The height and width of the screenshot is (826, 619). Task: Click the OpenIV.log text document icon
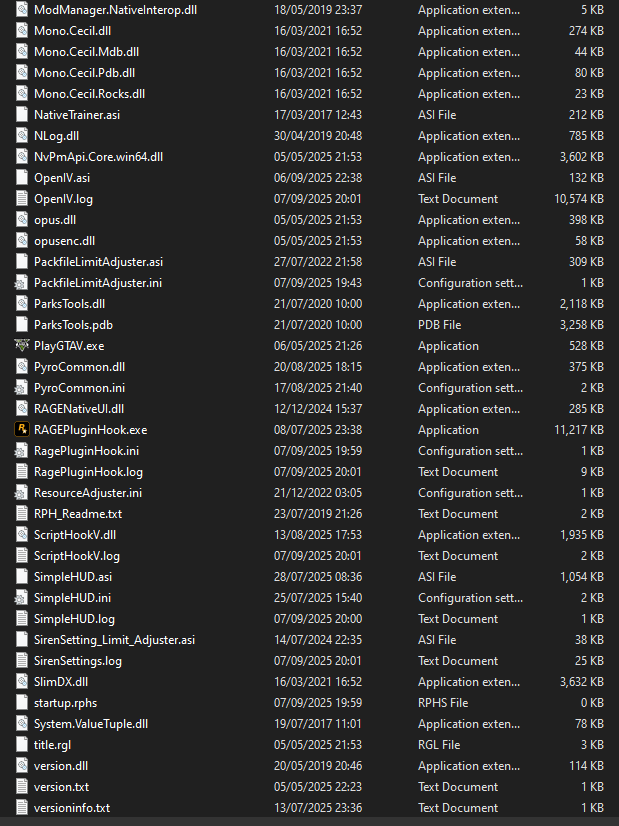pyautogui.click(x=22, y=199)
